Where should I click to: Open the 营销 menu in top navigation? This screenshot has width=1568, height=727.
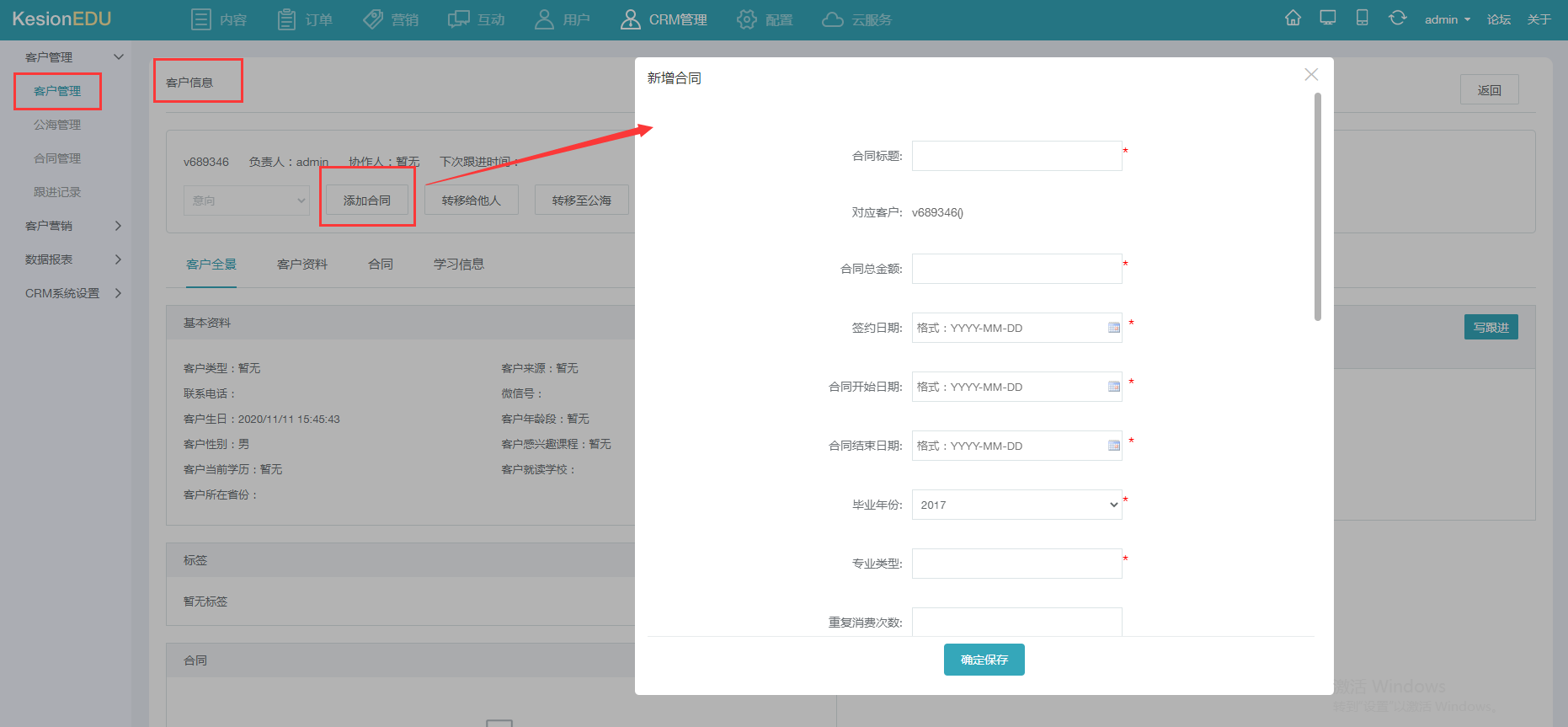(391, 19)
